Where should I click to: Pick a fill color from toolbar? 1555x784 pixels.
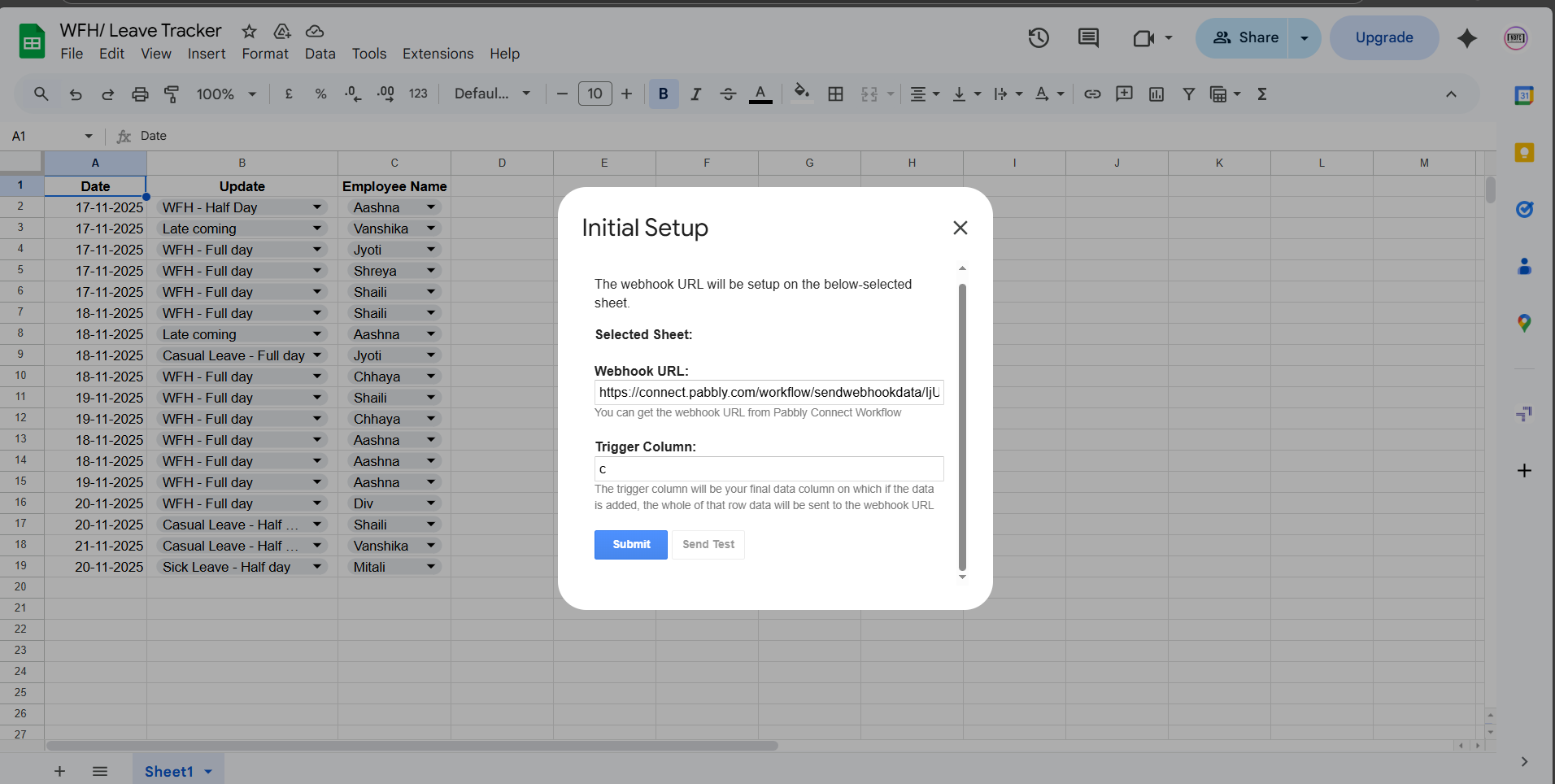coord(801,93)
